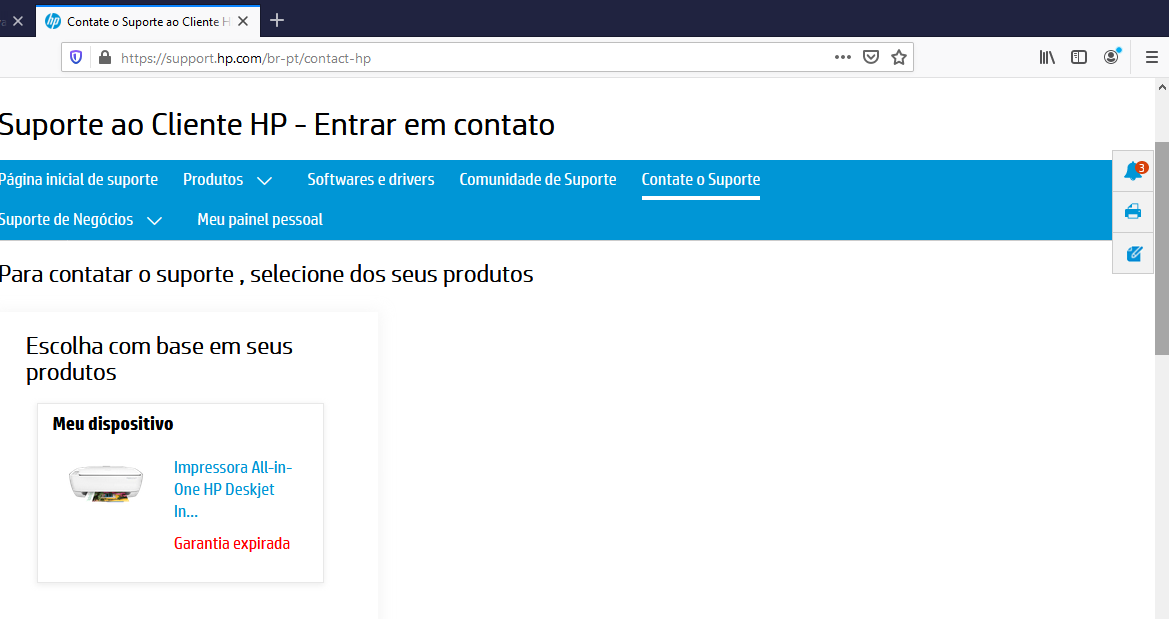Expand the Produtos menu
This screenshot has width=1169, height=619.
(x=227, y=180)
